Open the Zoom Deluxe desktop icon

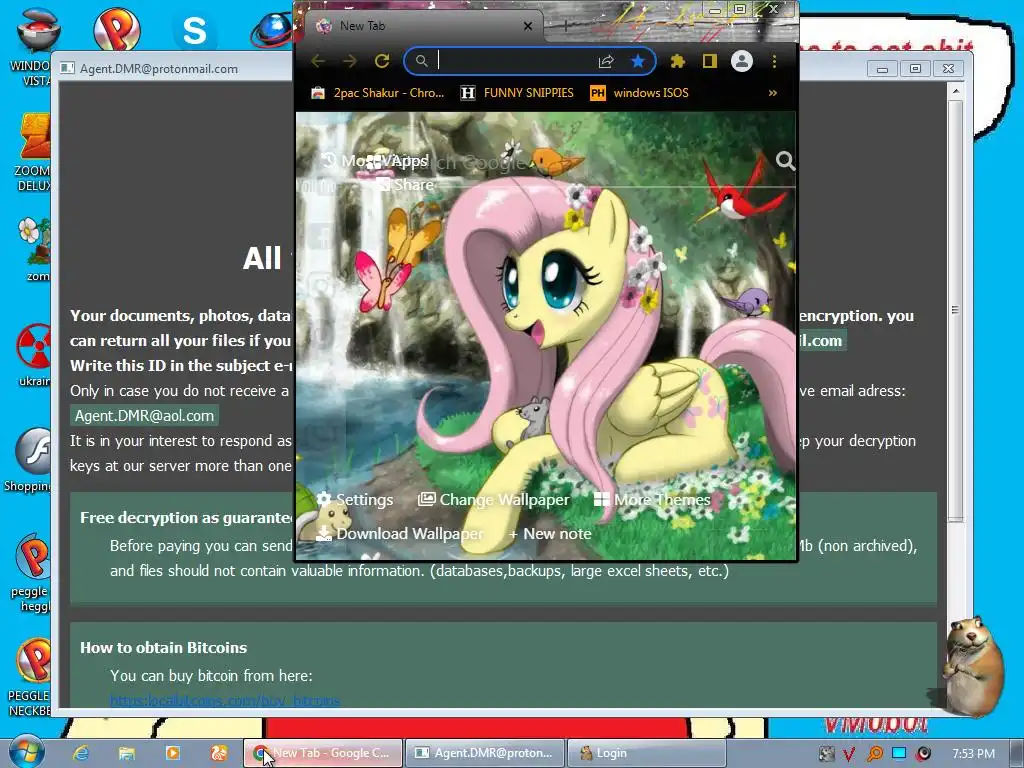(33, 152)
